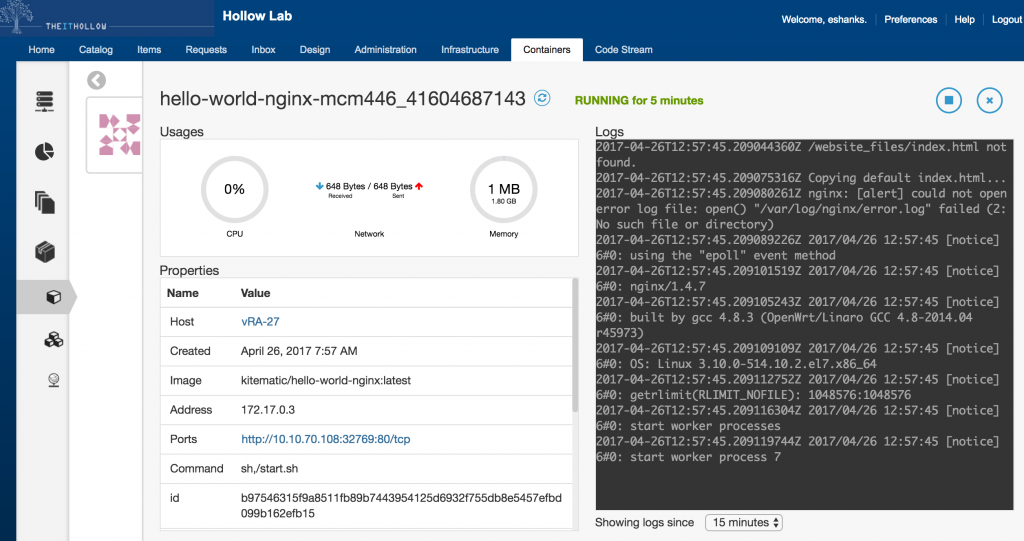Screen dimensions: 1024x541
Task: Open the globe network icon in sidebar
Action: (53, 379)
